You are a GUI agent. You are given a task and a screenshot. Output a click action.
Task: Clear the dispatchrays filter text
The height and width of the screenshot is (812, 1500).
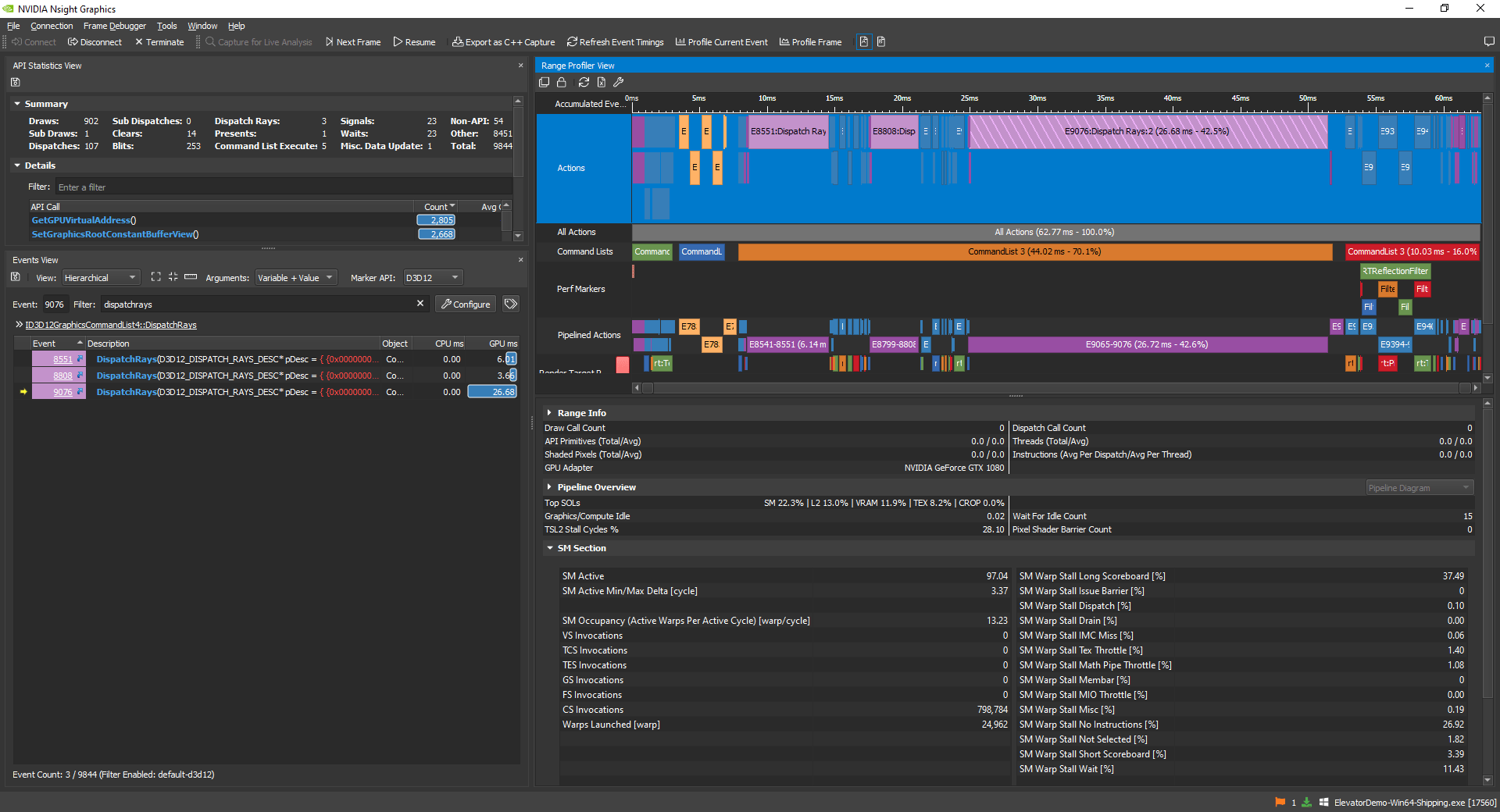420,304
